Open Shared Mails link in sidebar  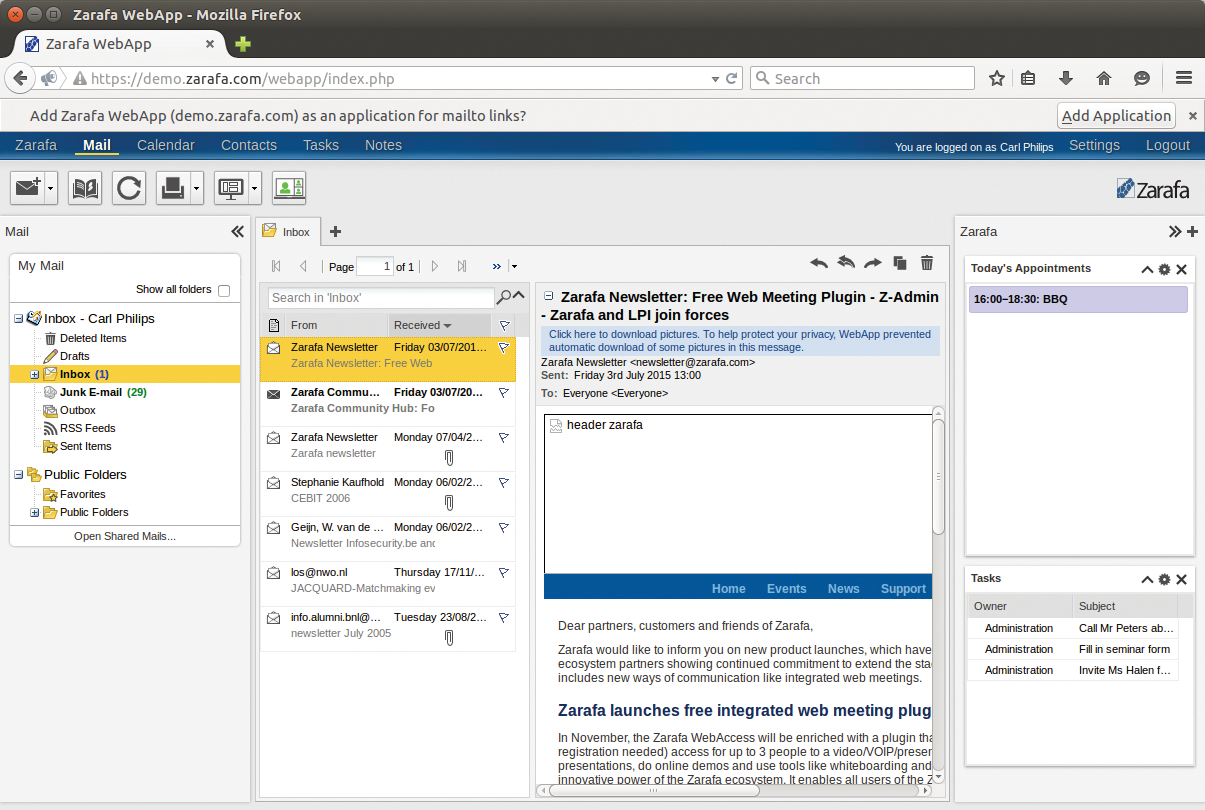(124, 535)
